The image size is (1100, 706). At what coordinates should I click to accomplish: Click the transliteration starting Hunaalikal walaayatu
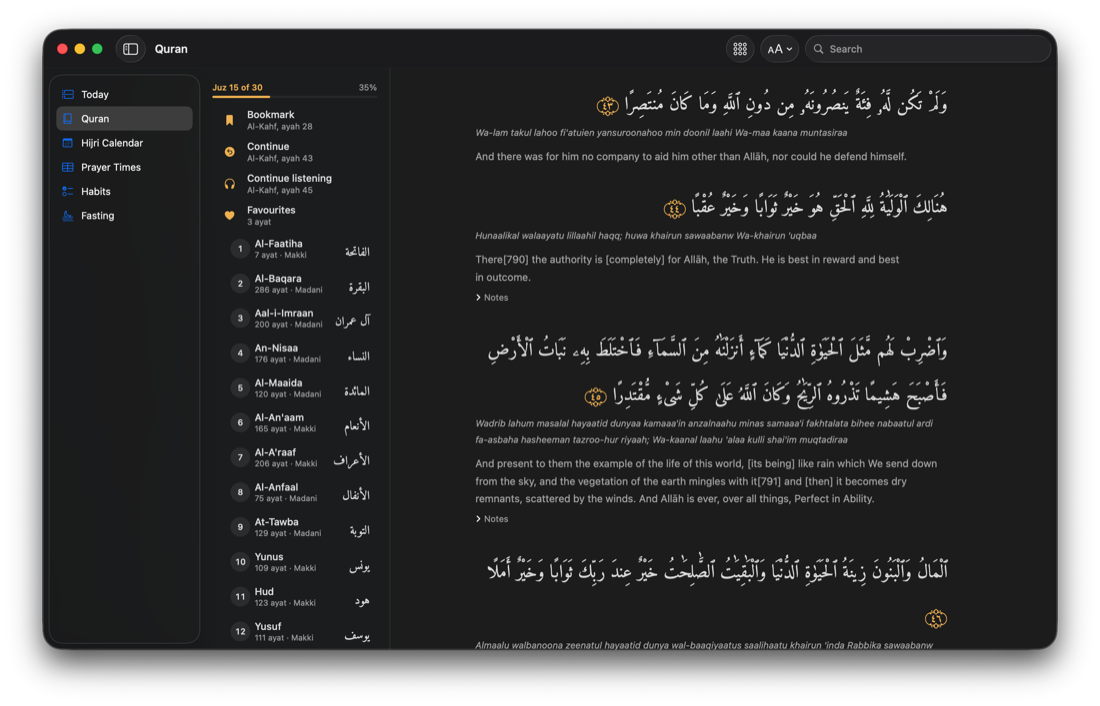point(645,236)
